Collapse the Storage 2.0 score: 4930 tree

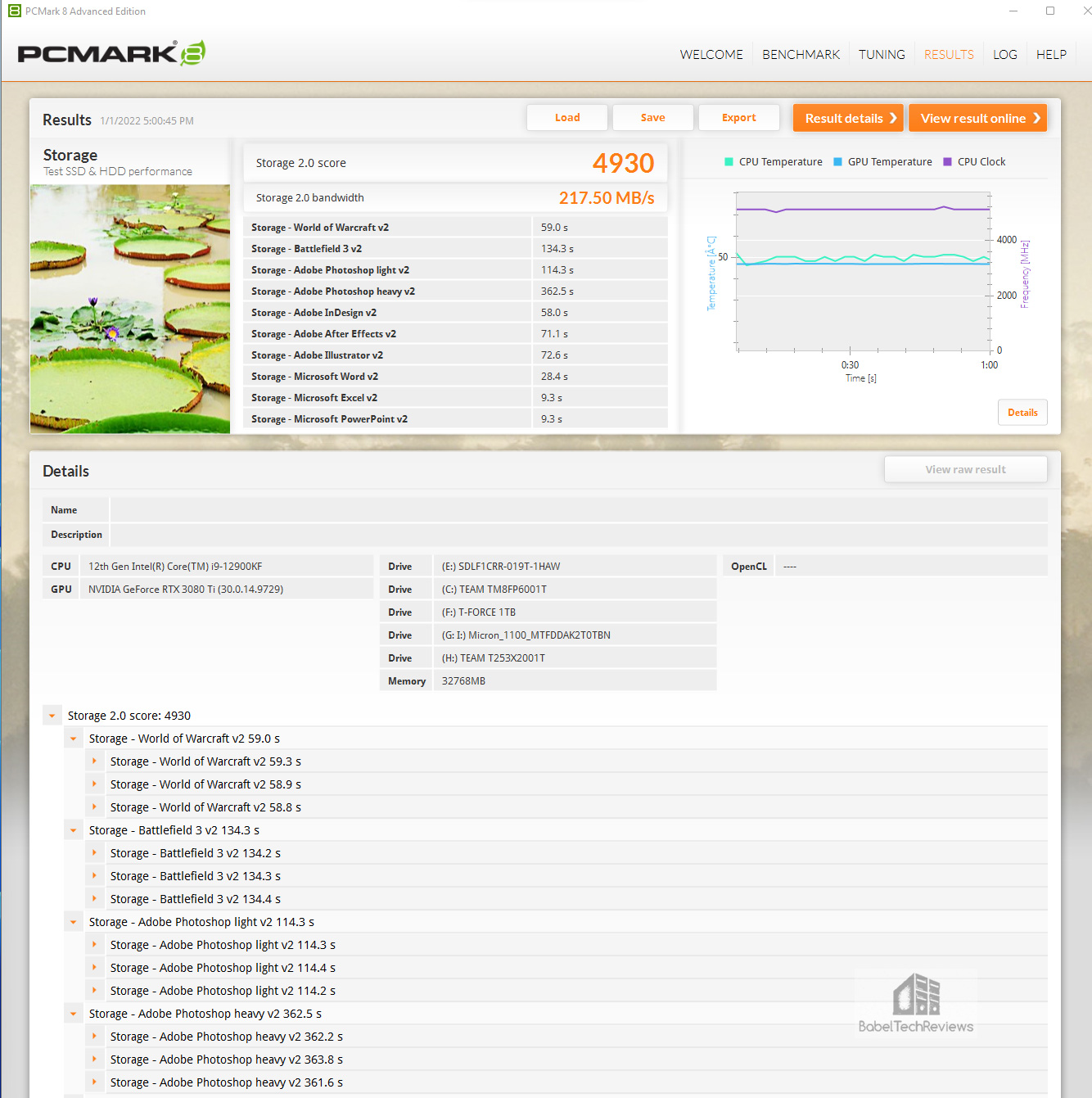coord(52,716)
